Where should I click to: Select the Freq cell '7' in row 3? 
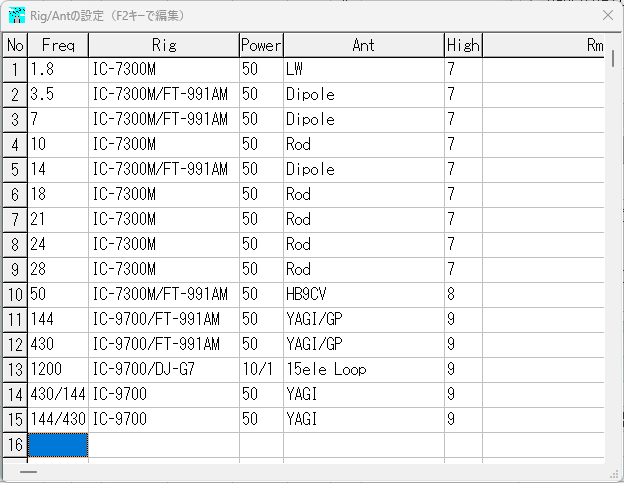coord(58,120)
